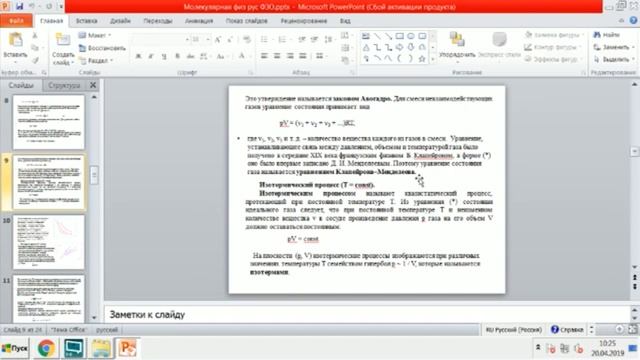Switch to the Дизайн ribbon tab

point(120,21)
